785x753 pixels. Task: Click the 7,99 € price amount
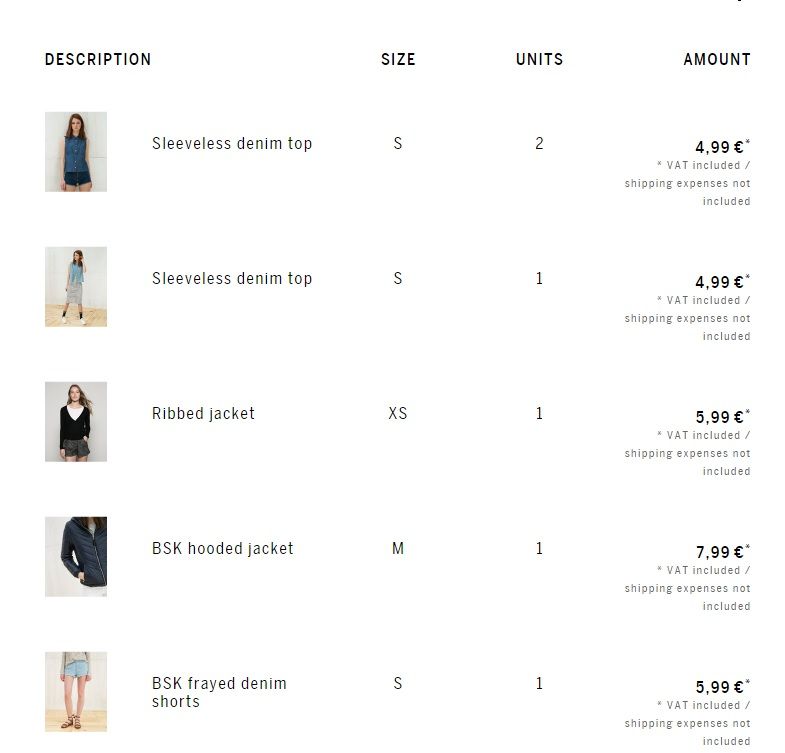coord(720,552)
